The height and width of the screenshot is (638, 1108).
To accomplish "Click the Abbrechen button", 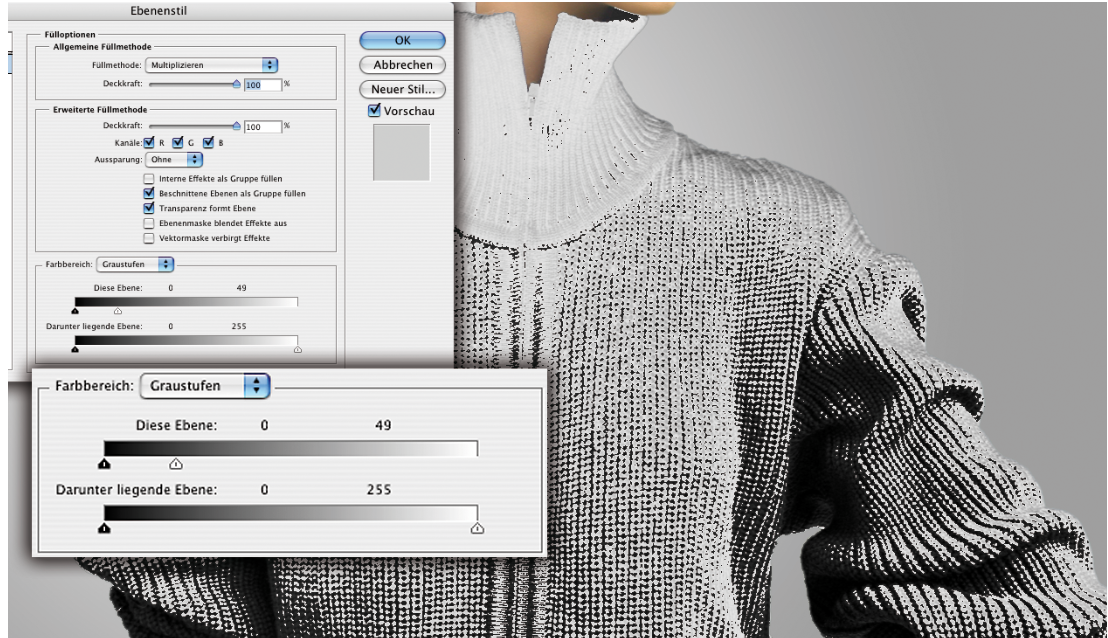I will tap(402, 65).
